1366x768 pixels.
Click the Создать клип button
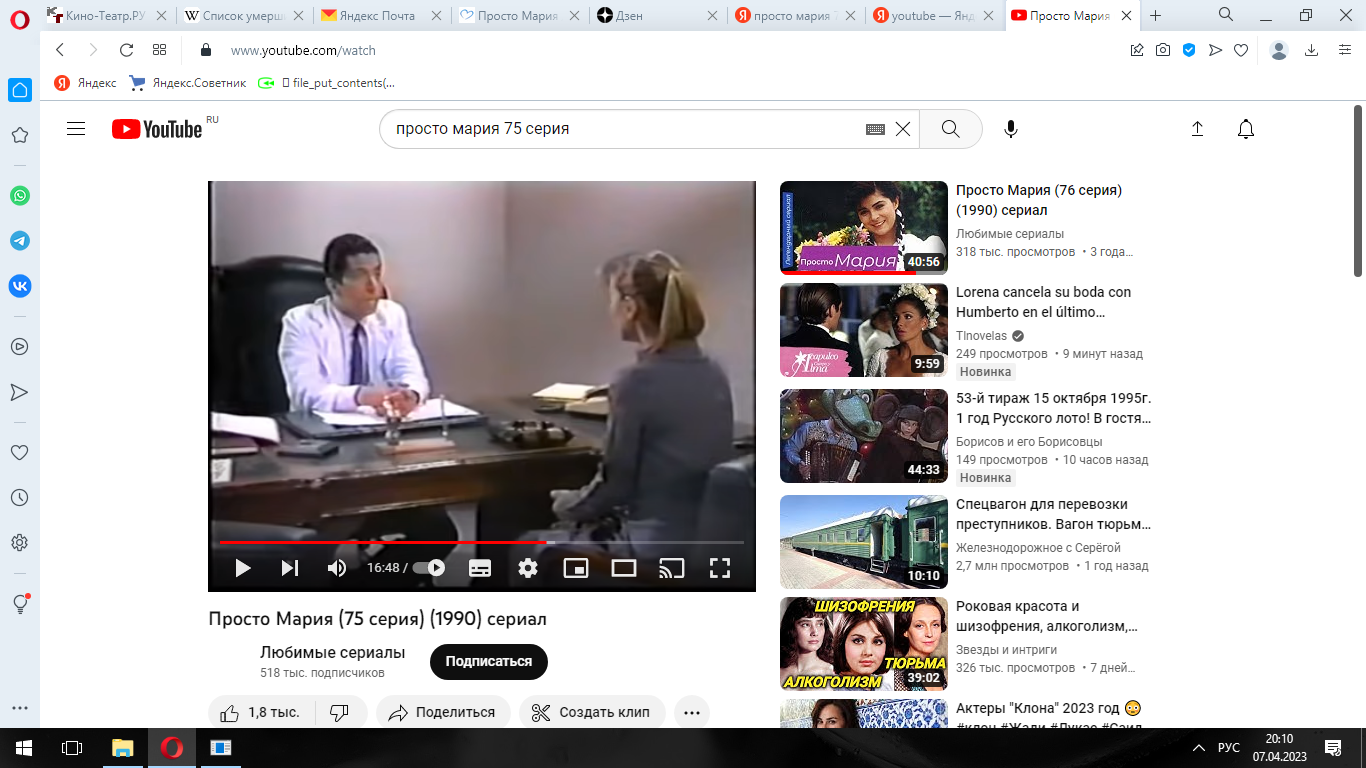coord(592,712)
